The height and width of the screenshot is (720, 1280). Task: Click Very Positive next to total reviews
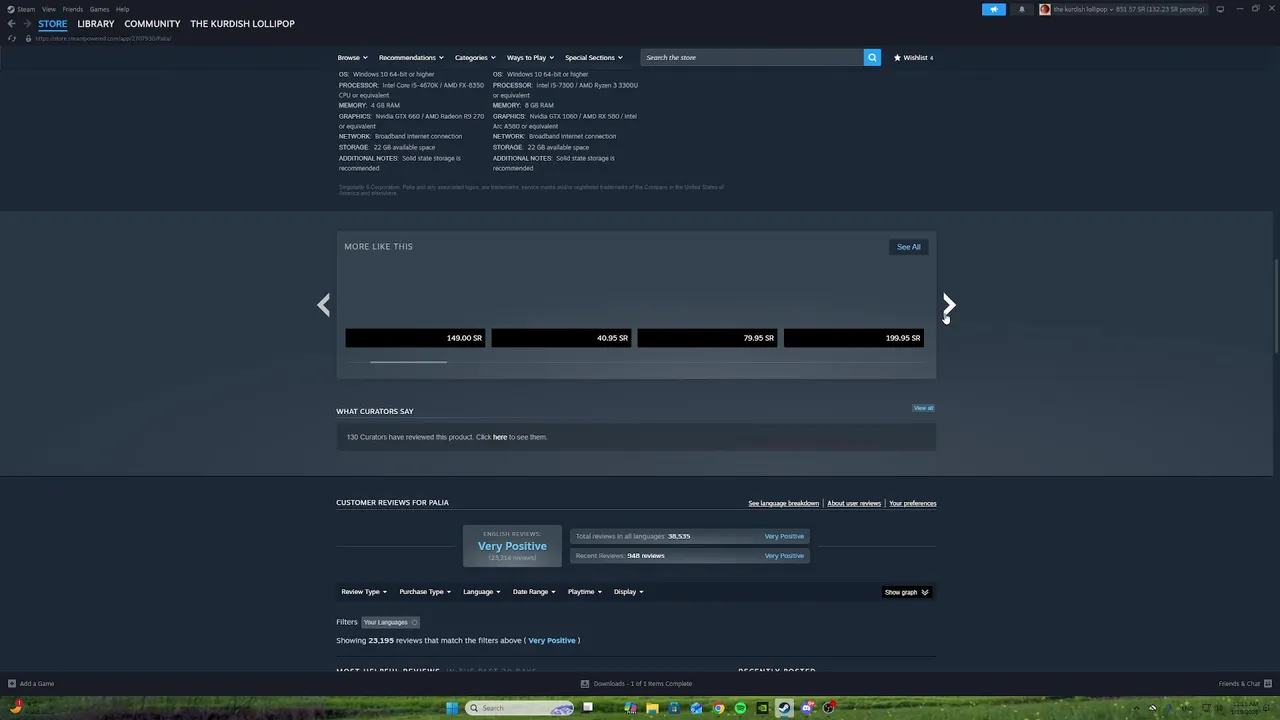(x=784, y=536)
